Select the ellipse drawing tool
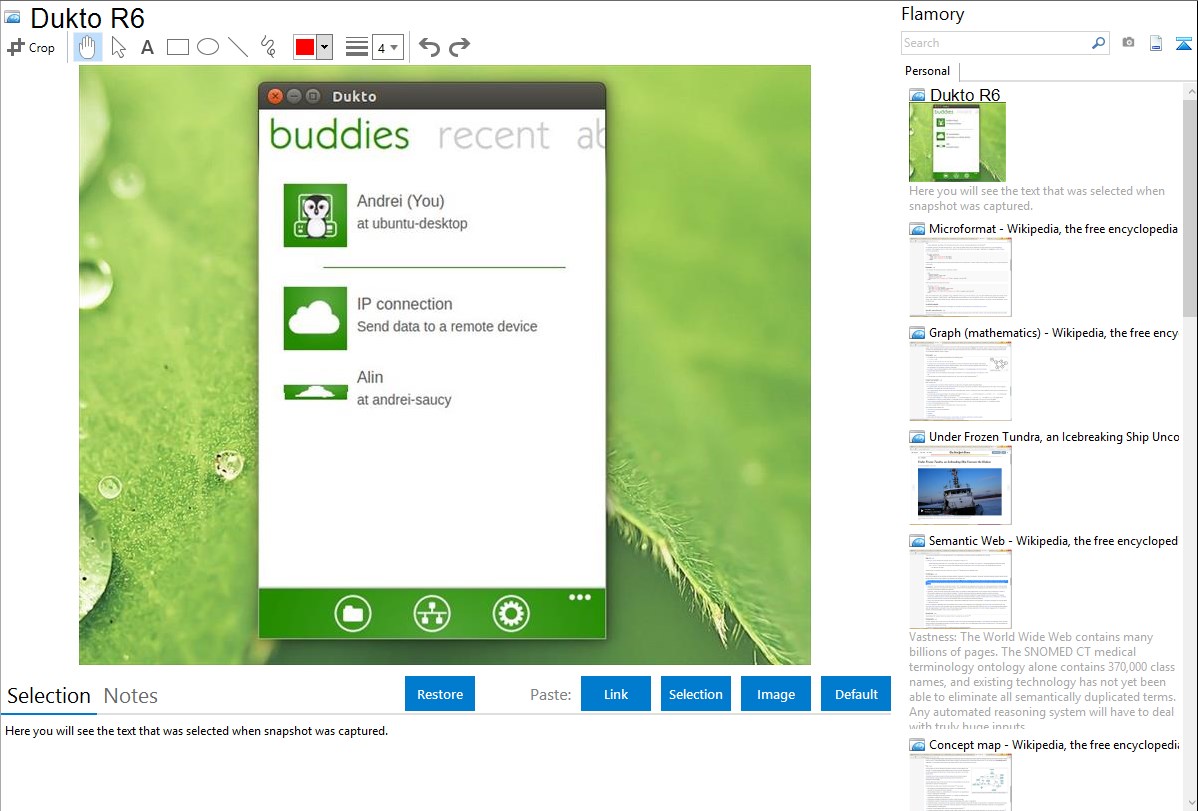Viewport: 1198px width, 811px height. tap(208, 47)
